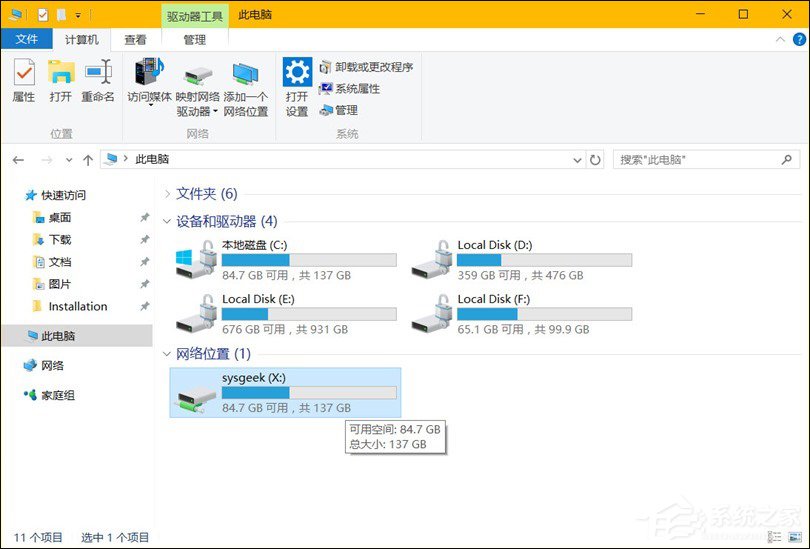
Task: Click 卸载或更改程序 uninstall programs item
Action: pos(366,67)
